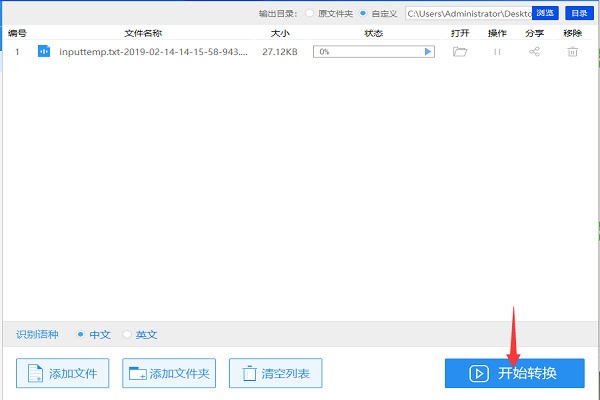Viewport: 600px width, 400px height.
Task: Click row number 1 in the list
Action: point(17,52)
